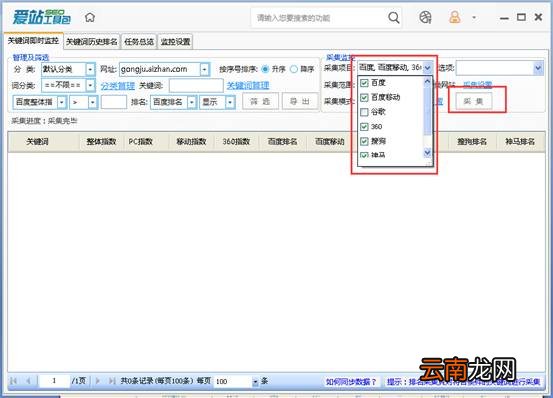Open the orange user account icon
Viewport: 553px width, 398px height.
455,17
